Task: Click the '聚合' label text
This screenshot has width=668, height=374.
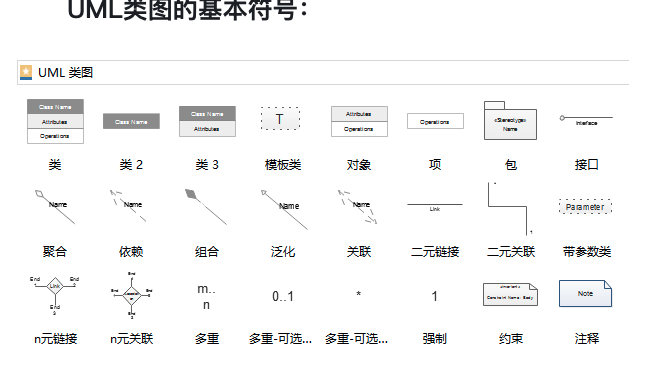Action: tap(55, 252)
